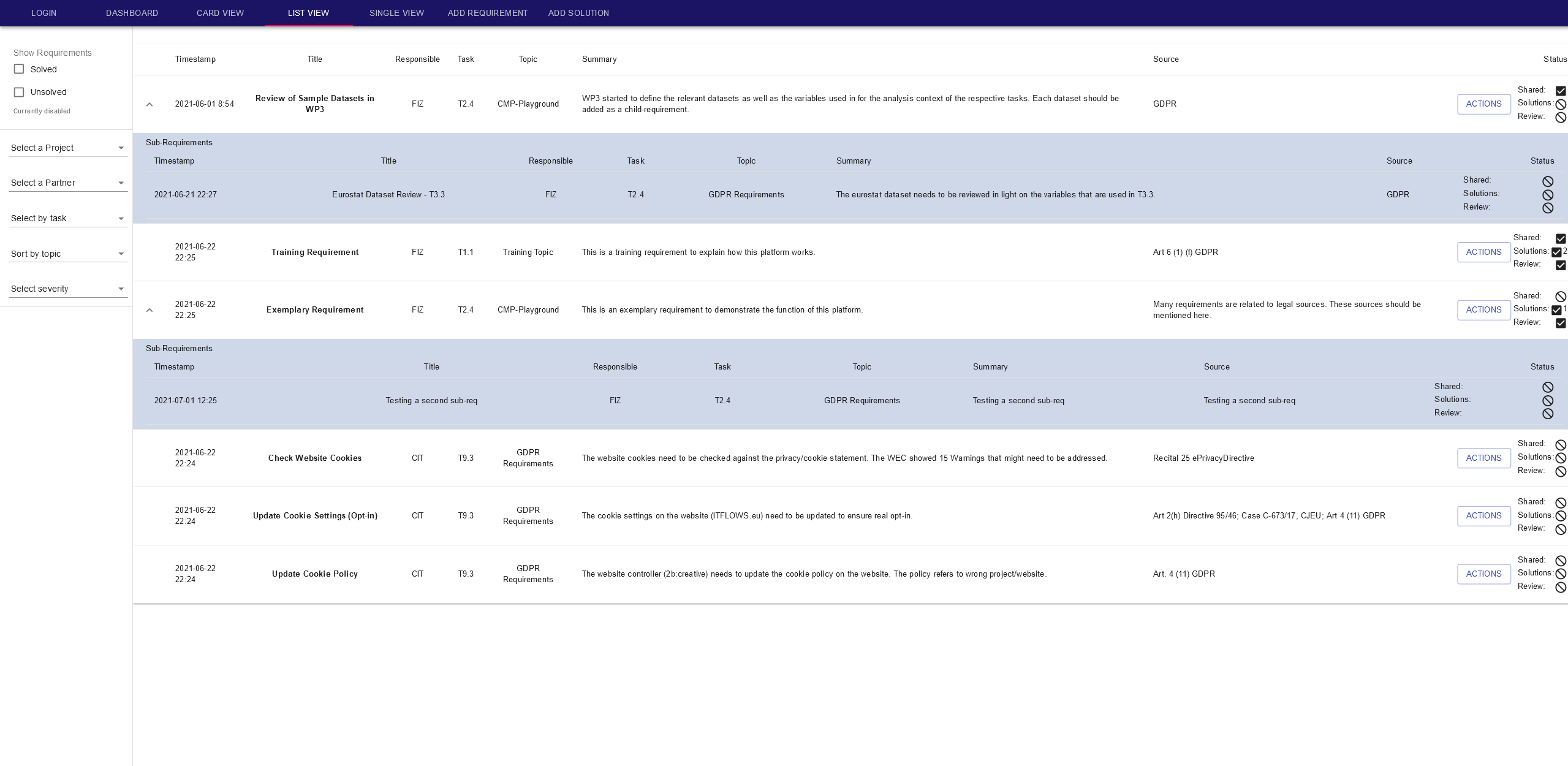Click Solutions blocked icon of Eurostat Dataset Review

pyautogui.click(x=1548, y=195)
